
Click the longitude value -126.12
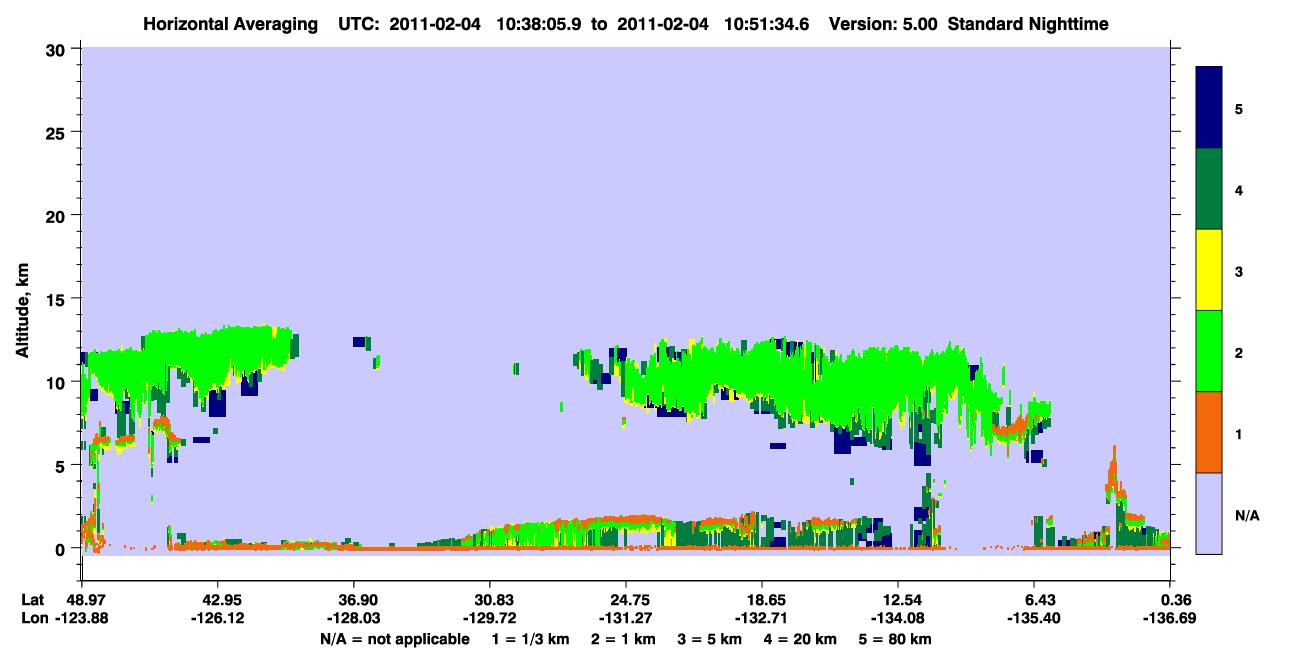click(217, 619)
